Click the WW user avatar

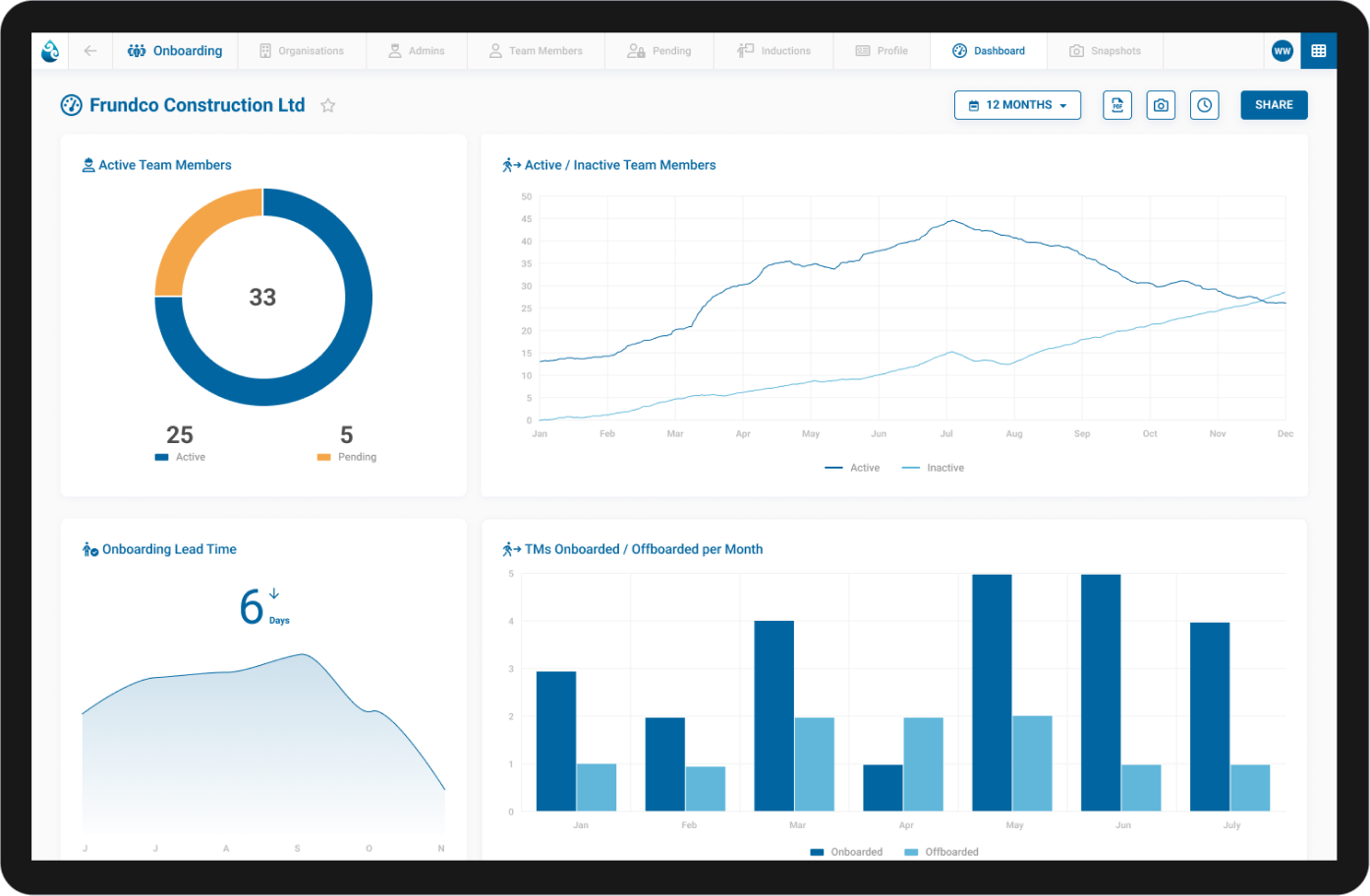(1282, 50)
